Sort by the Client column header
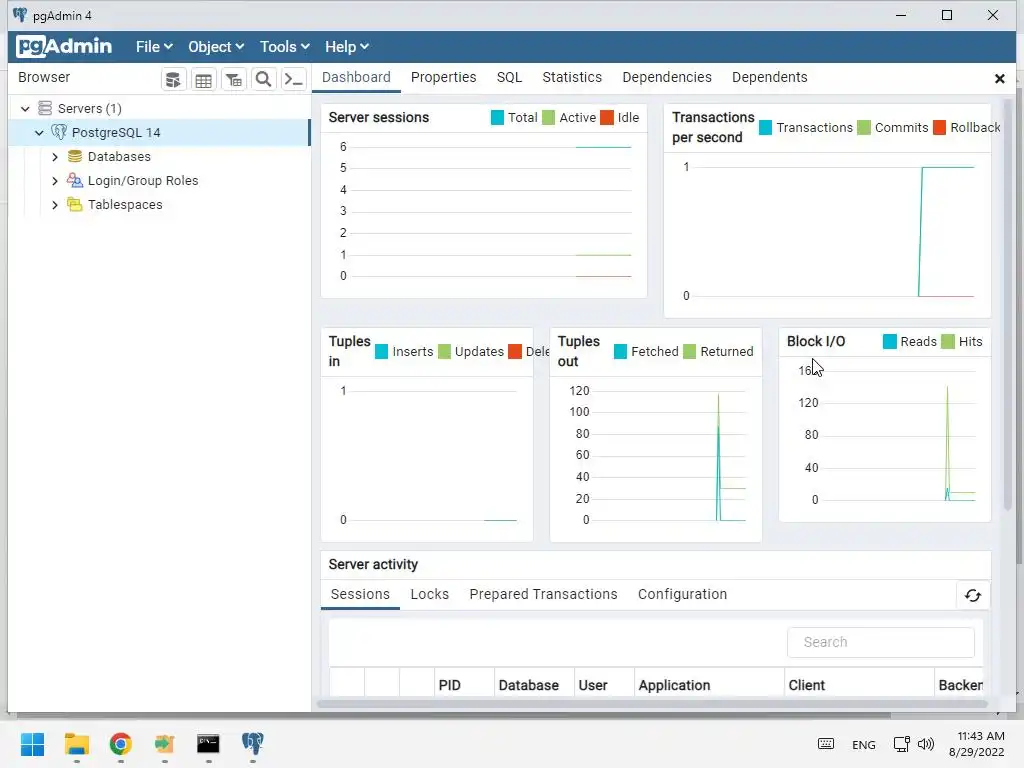The width and height of the screenshot is (1024, 768). point(859,685)
